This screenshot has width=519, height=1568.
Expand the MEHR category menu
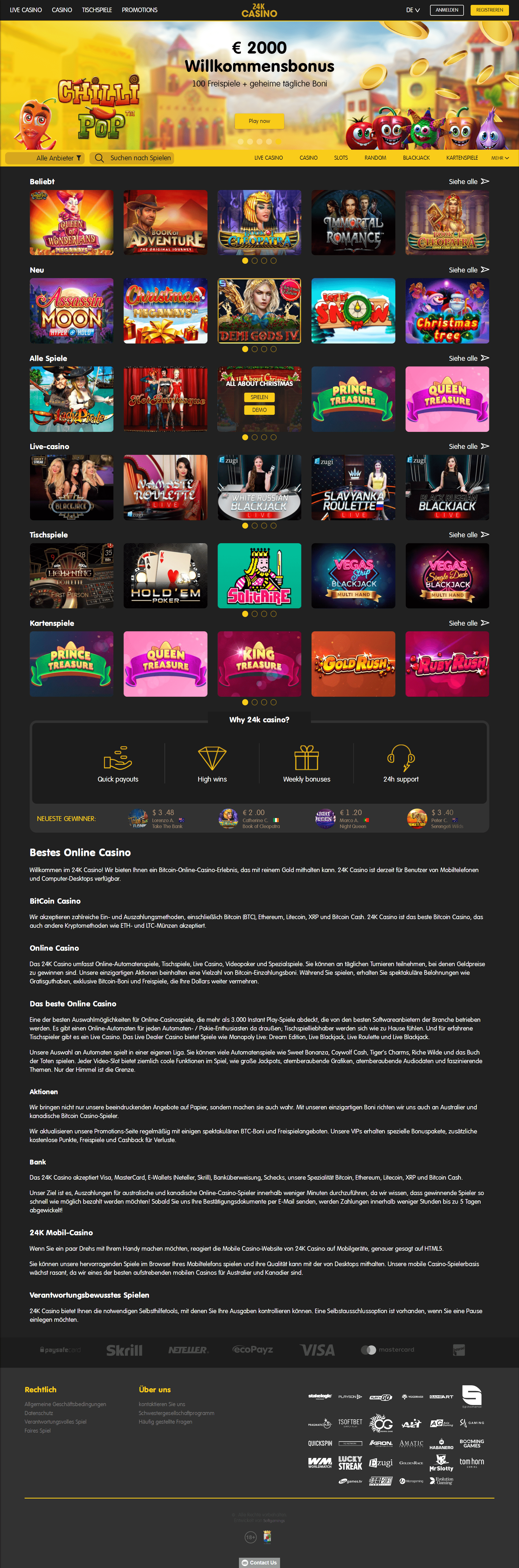pos(500,158)
